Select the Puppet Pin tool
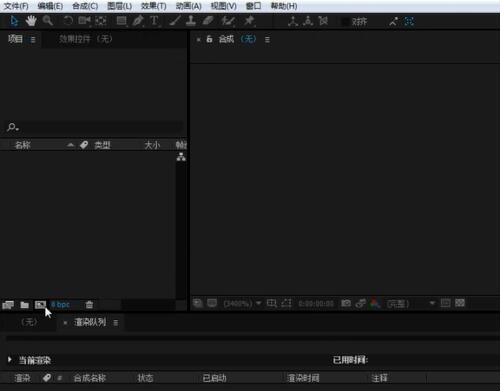This screenshot has width=501, height=391. pyautogui.click(x=249, y=21)
